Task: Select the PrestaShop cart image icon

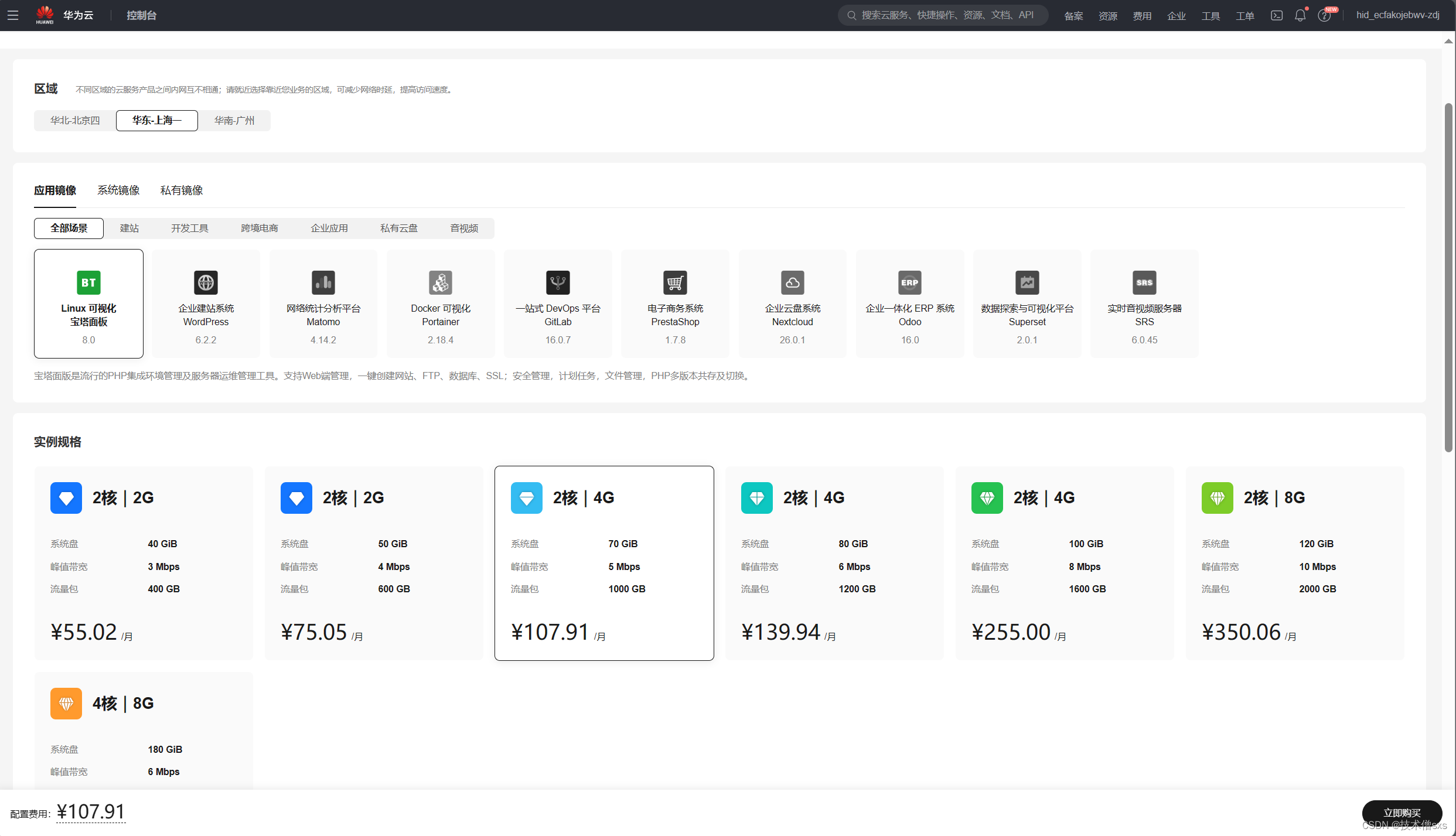Action: [x=675, y=282]
